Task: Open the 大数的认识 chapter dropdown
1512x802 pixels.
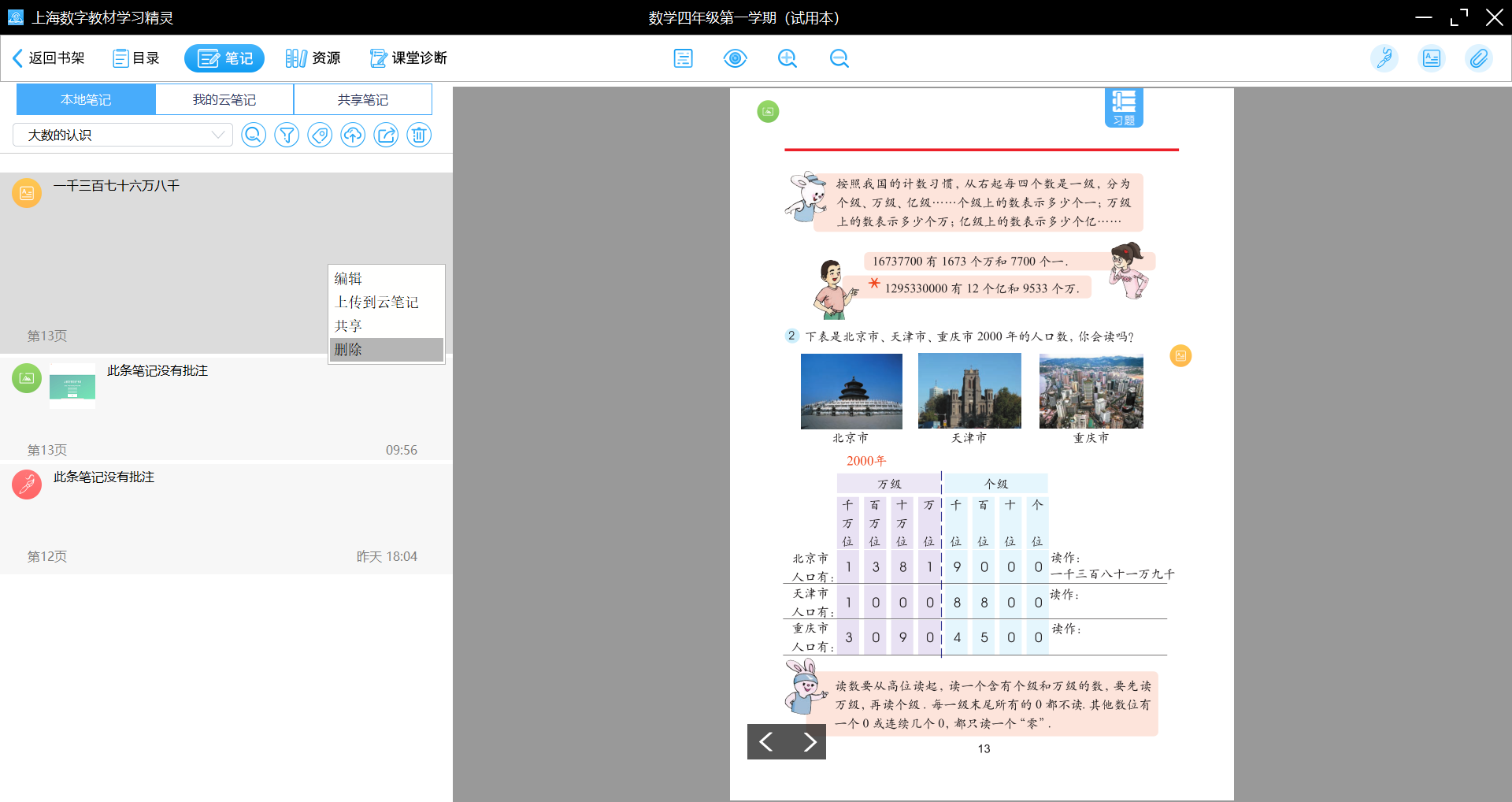Action: click(x=123, y=135)
